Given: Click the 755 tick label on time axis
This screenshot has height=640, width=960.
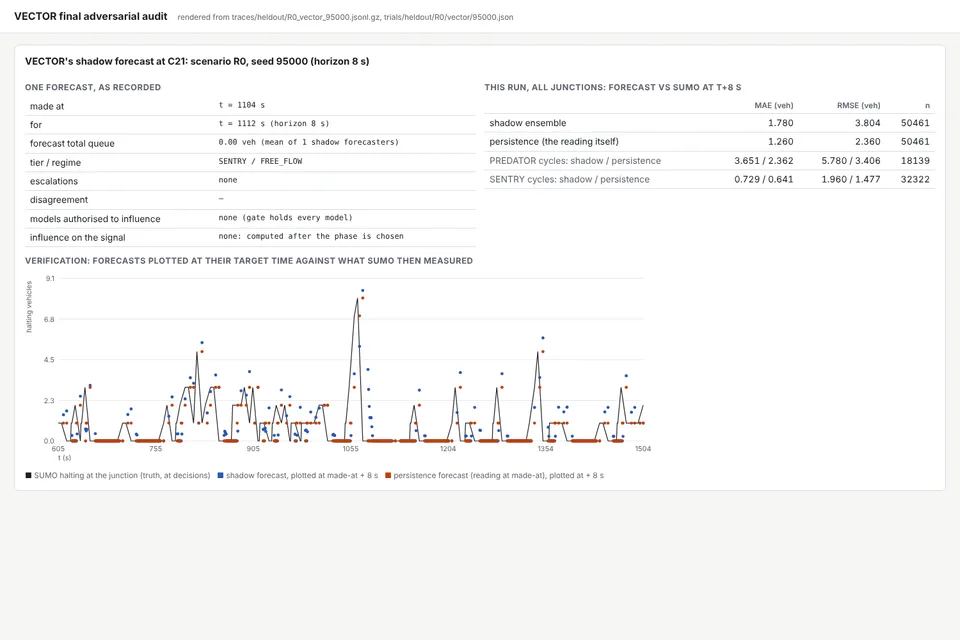Looking at the screenshot, I should (156, 449).
